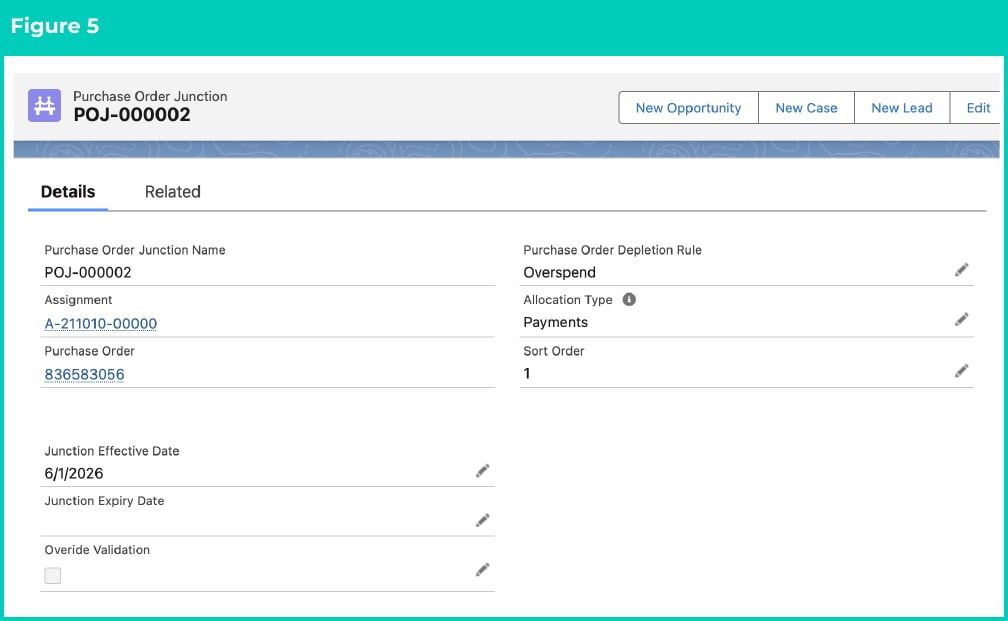Edit the Junction Expiry Date pencil
This screenshot has width=1008, height=621.
[482, 520]
